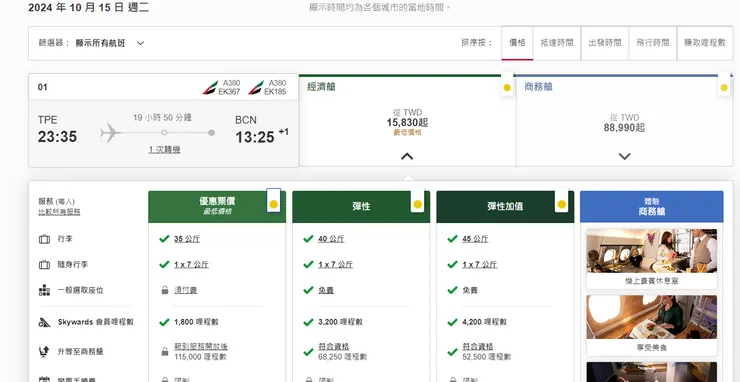Click 1 x 7 公斤 in 彈性 column

pyautogui.click(x=335, y=264)
